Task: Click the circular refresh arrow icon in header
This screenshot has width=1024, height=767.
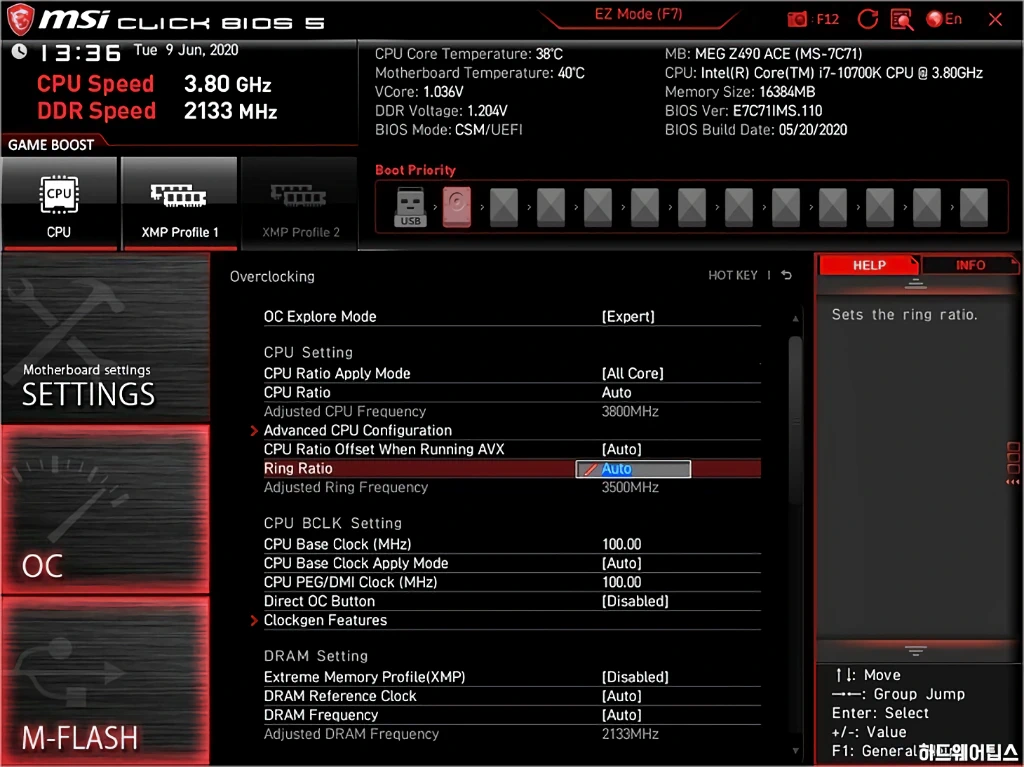Action: 867,20
